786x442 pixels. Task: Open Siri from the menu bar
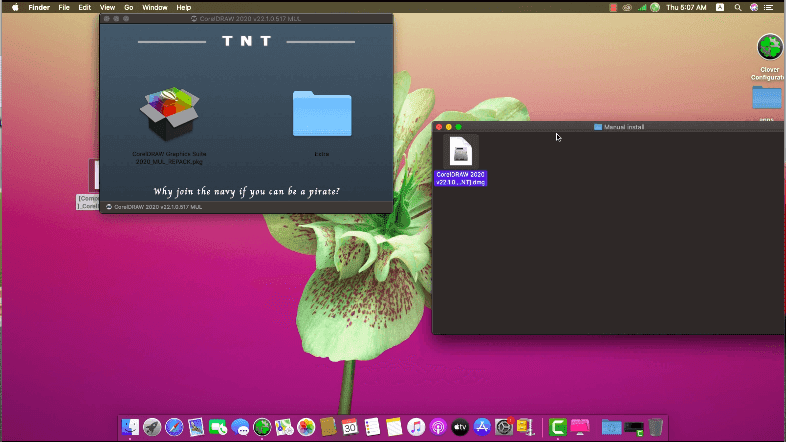point(753,8)
